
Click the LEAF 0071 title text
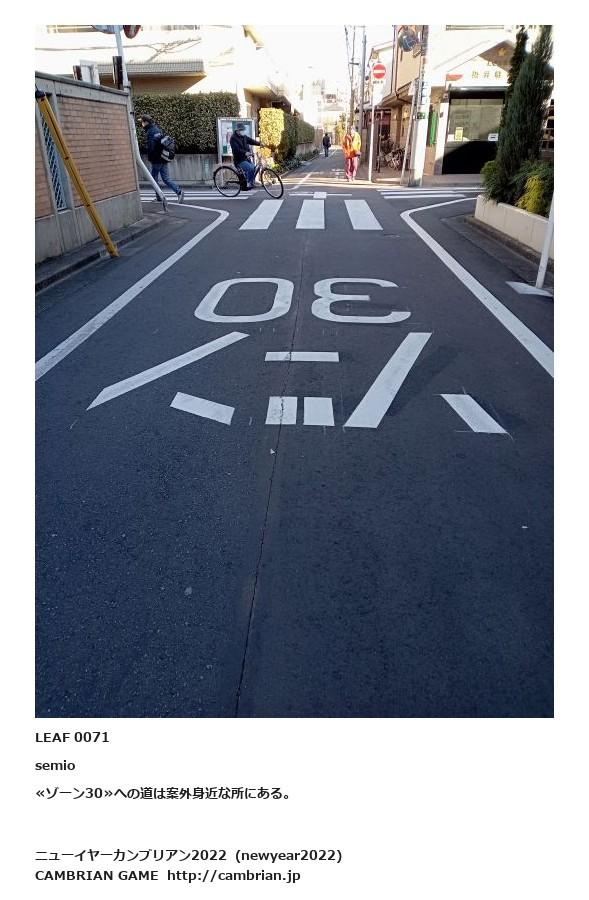[x=72, y=738]
